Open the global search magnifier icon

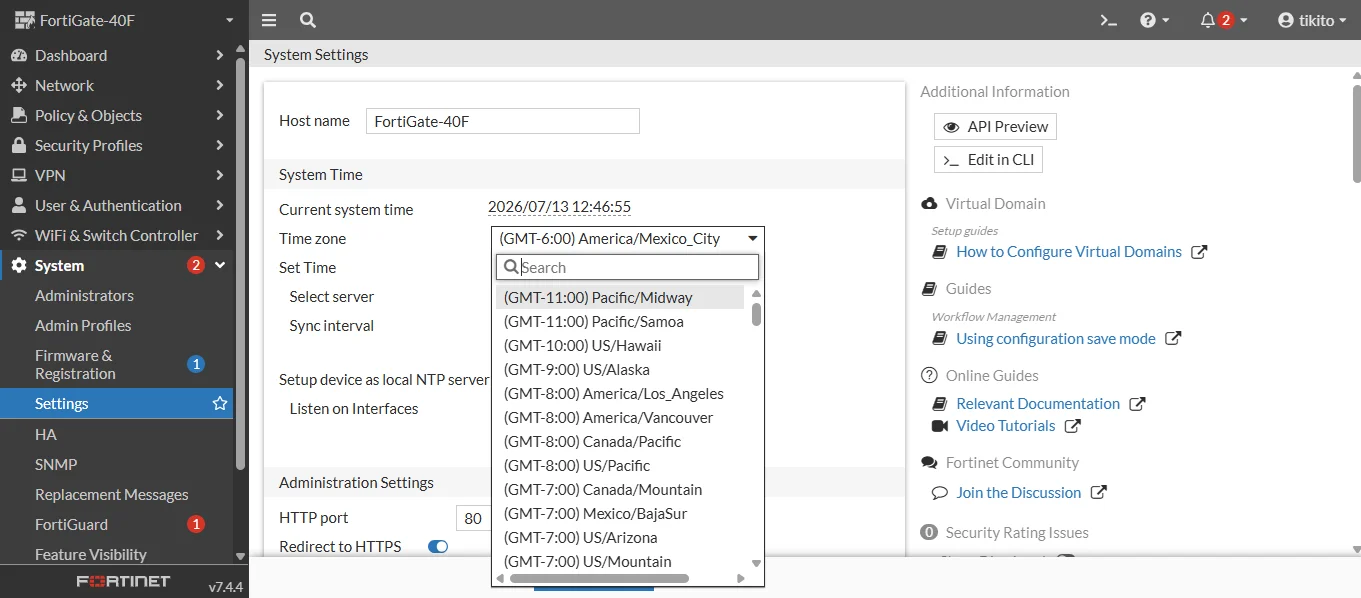click(x=308, y=20)
